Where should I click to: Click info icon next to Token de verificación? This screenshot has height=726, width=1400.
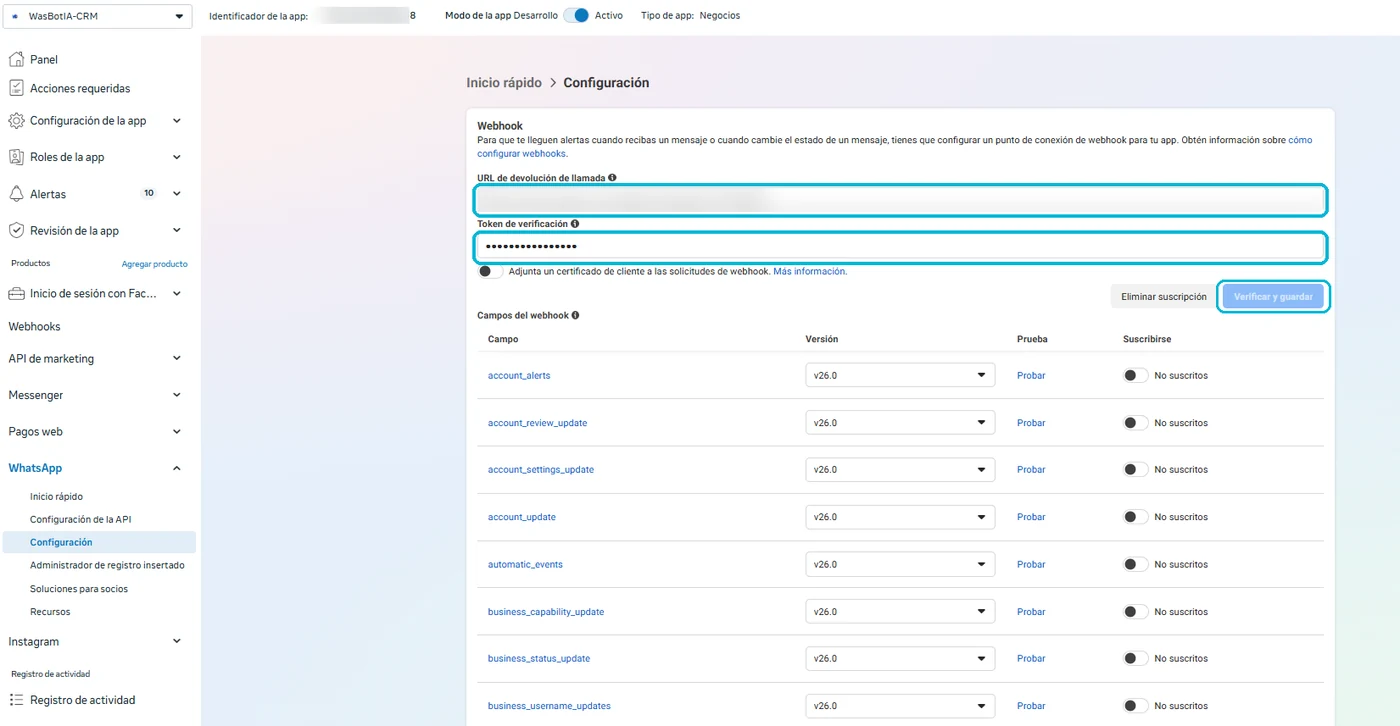pos(575,224)
